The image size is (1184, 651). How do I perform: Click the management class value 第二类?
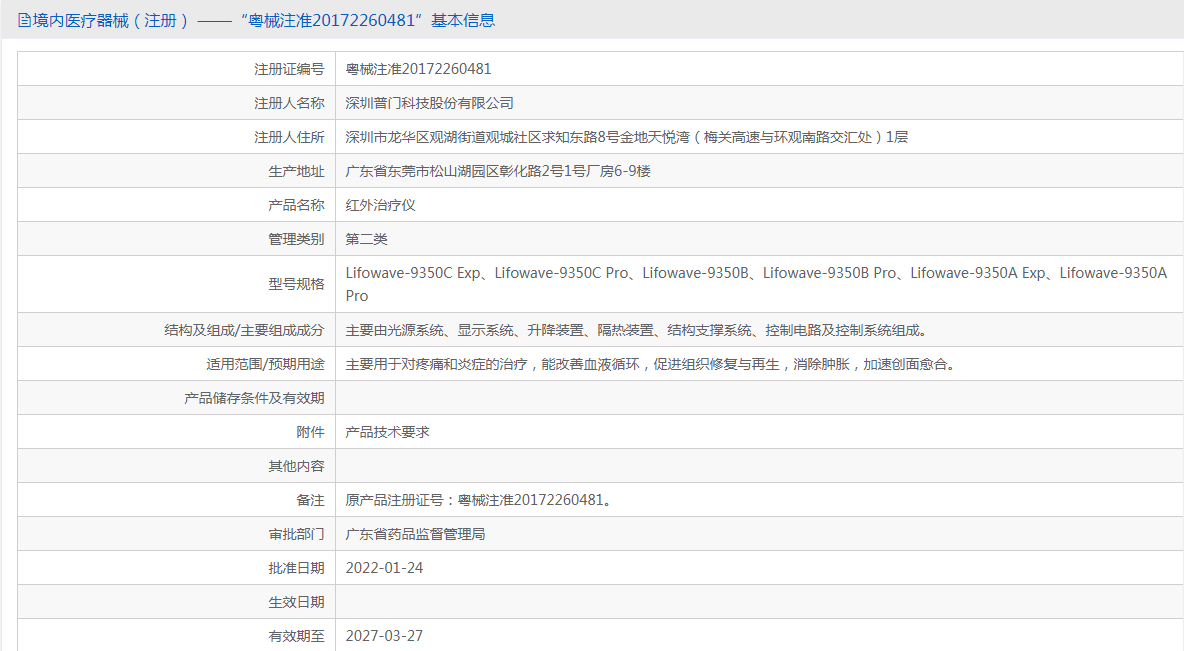click(366, 239)
